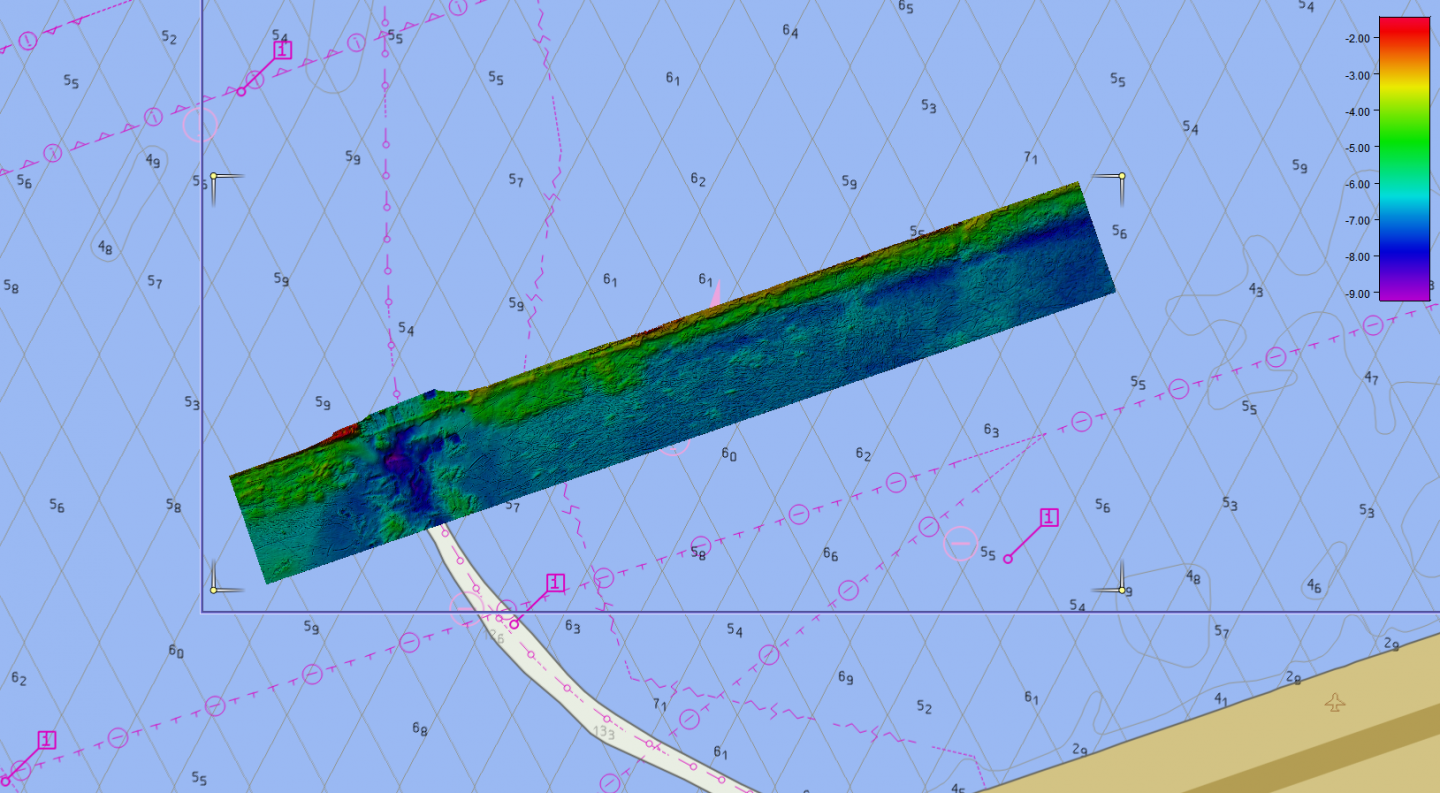Screen dimensions: 1440x793
Task: Click the 2_8 sounding near the shoreline
Action: pos(1294,679)
